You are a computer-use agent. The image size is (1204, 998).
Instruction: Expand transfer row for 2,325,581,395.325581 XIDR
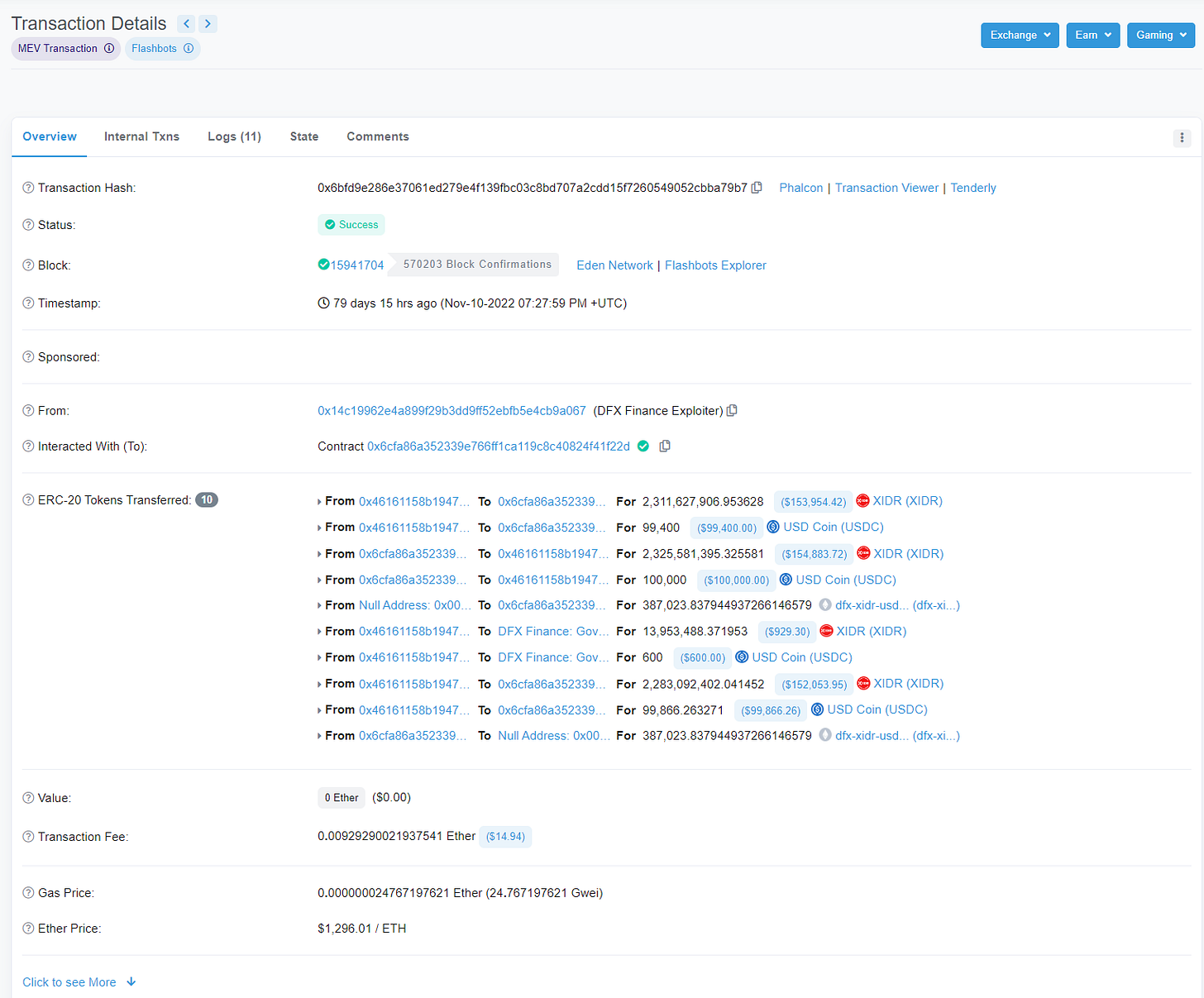(319, 554)
